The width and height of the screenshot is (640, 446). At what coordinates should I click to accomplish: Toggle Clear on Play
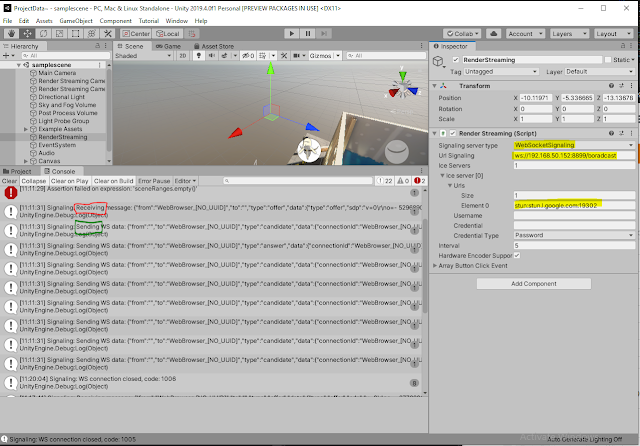[x=69, y=181]
